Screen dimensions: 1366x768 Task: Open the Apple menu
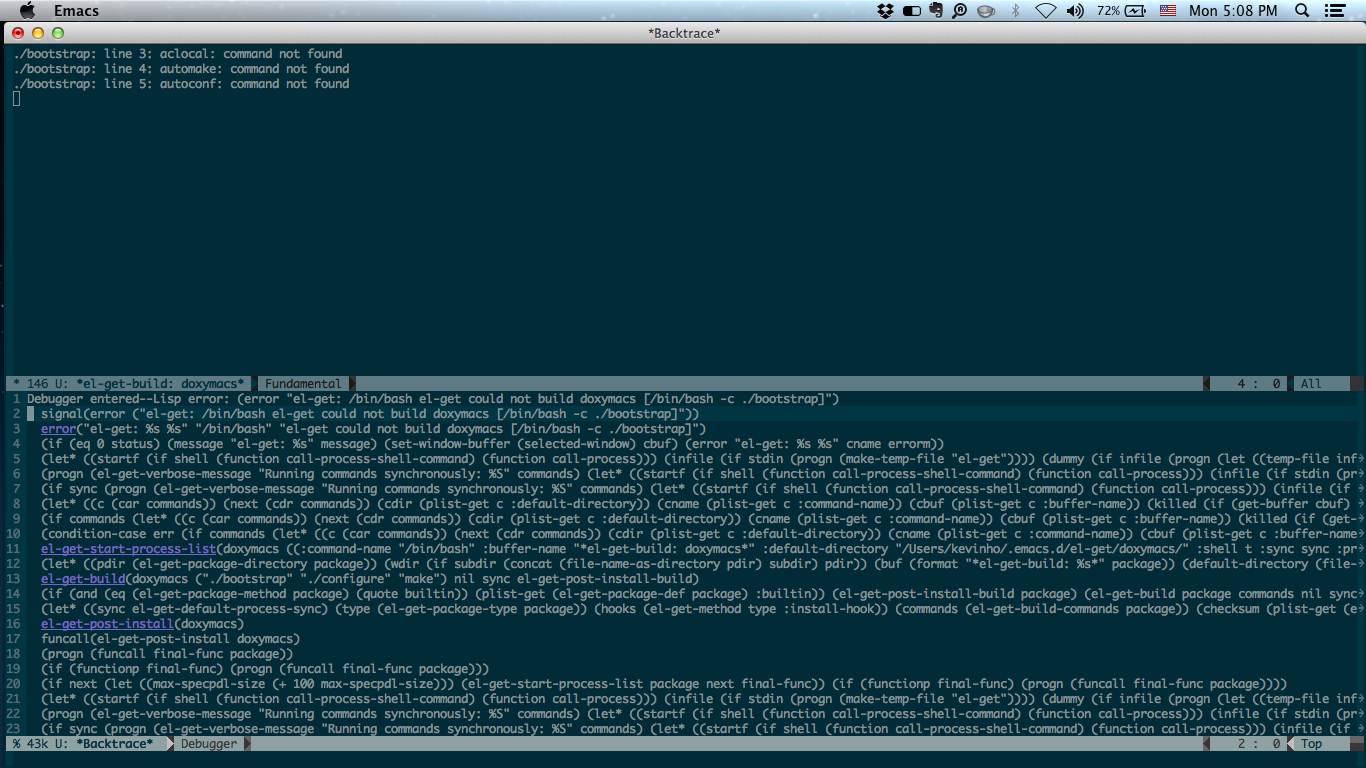(x=27, y=10)
